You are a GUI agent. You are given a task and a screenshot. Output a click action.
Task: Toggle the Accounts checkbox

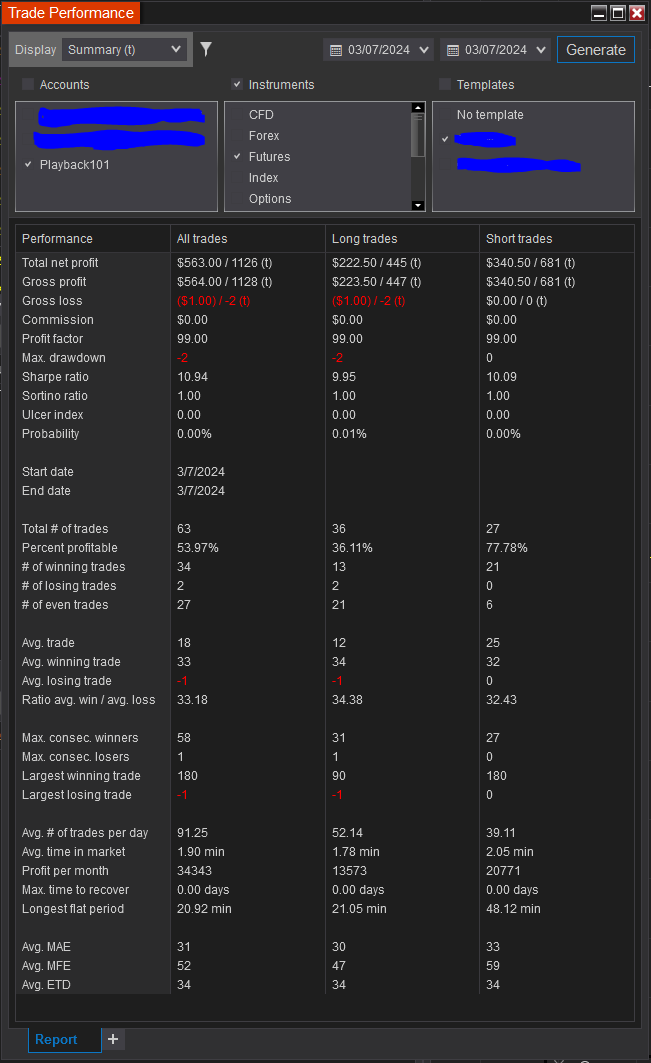pos(28,85)
